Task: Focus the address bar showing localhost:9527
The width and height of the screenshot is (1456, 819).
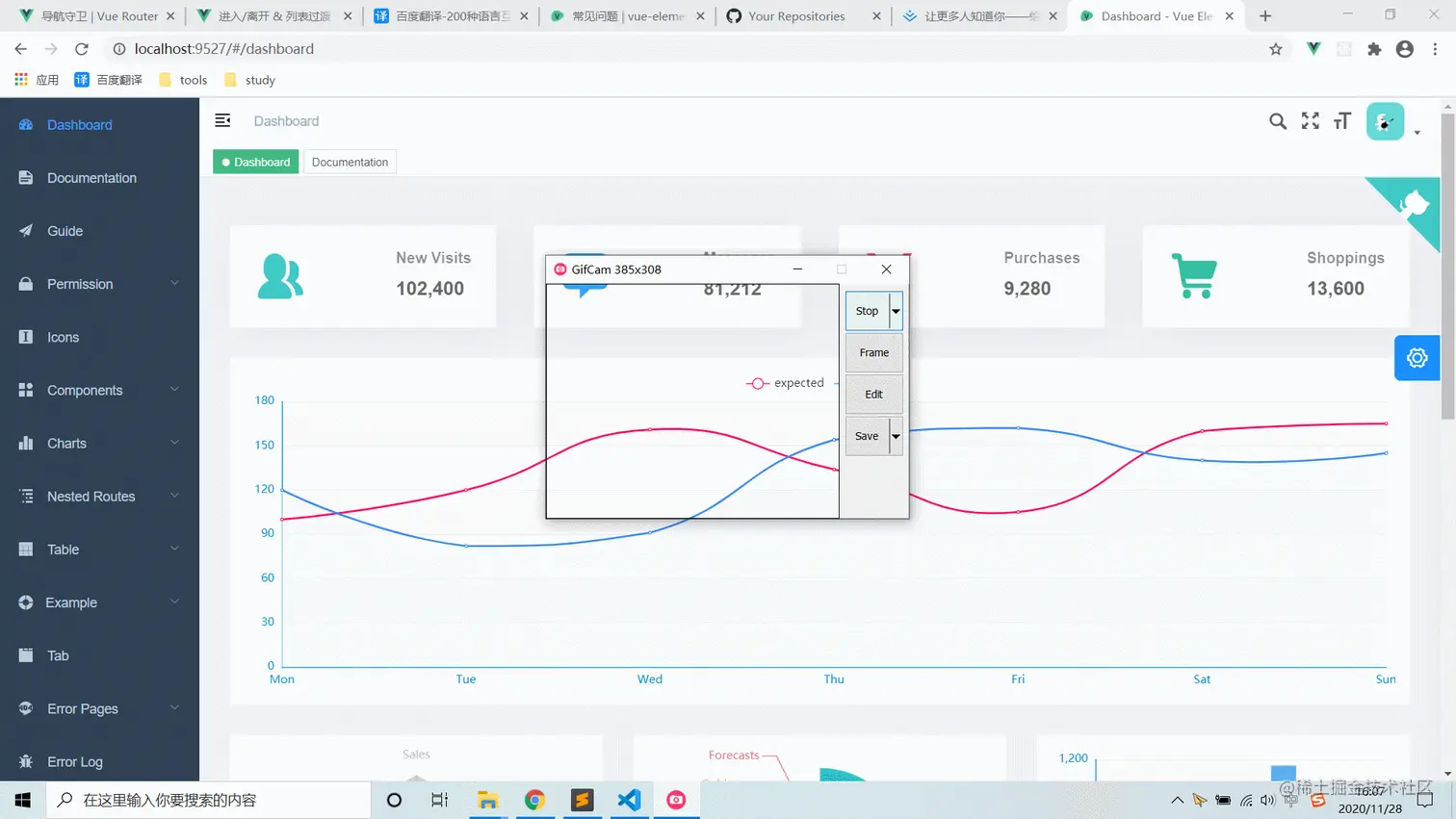Action: [684, 49]
